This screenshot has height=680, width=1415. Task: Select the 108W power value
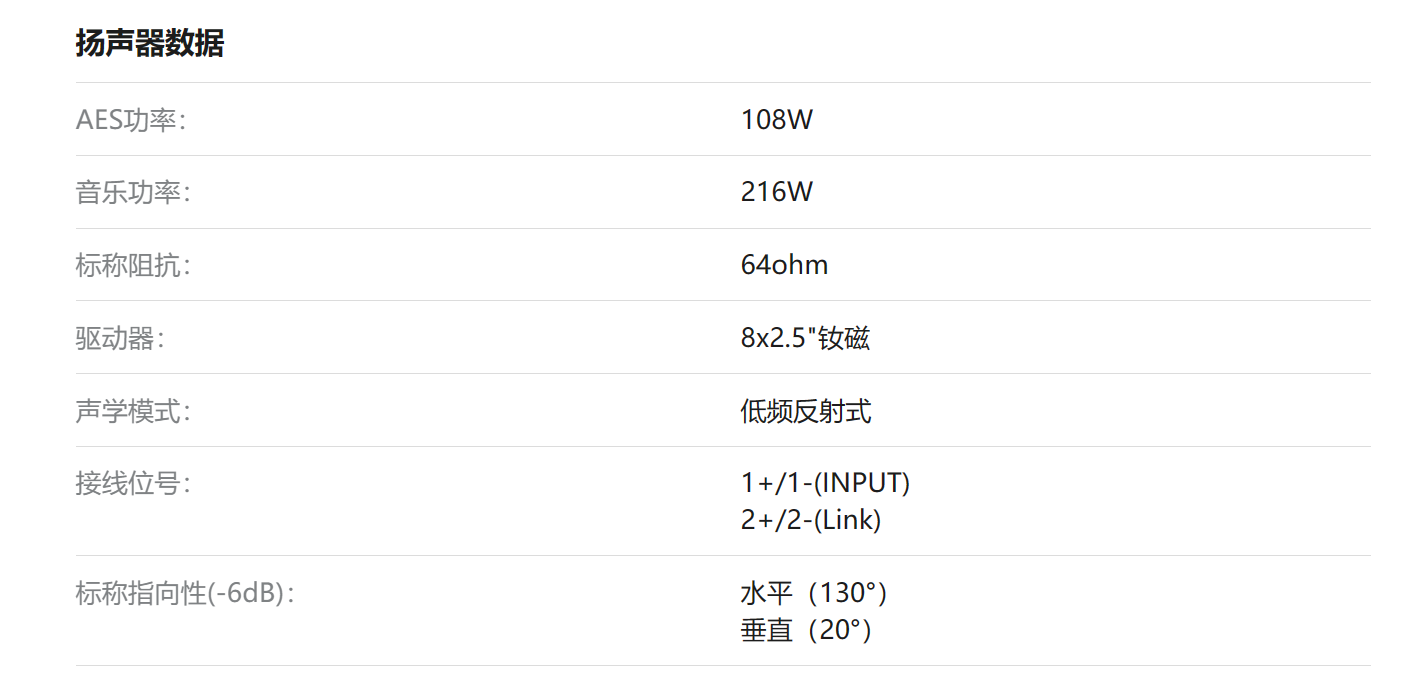(777, 120)
